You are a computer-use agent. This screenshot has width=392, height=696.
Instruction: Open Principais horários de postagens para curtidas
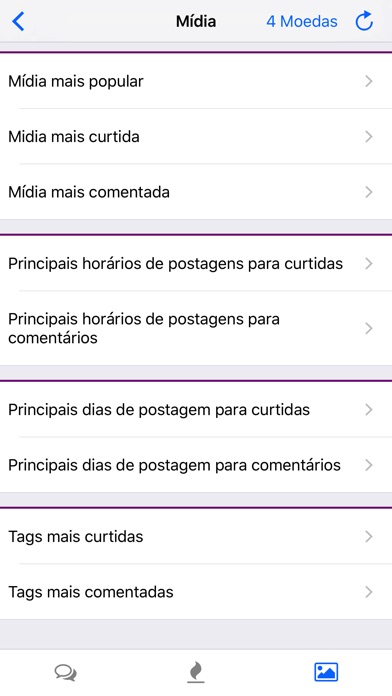pyautogui.click(x=196, y=264)
